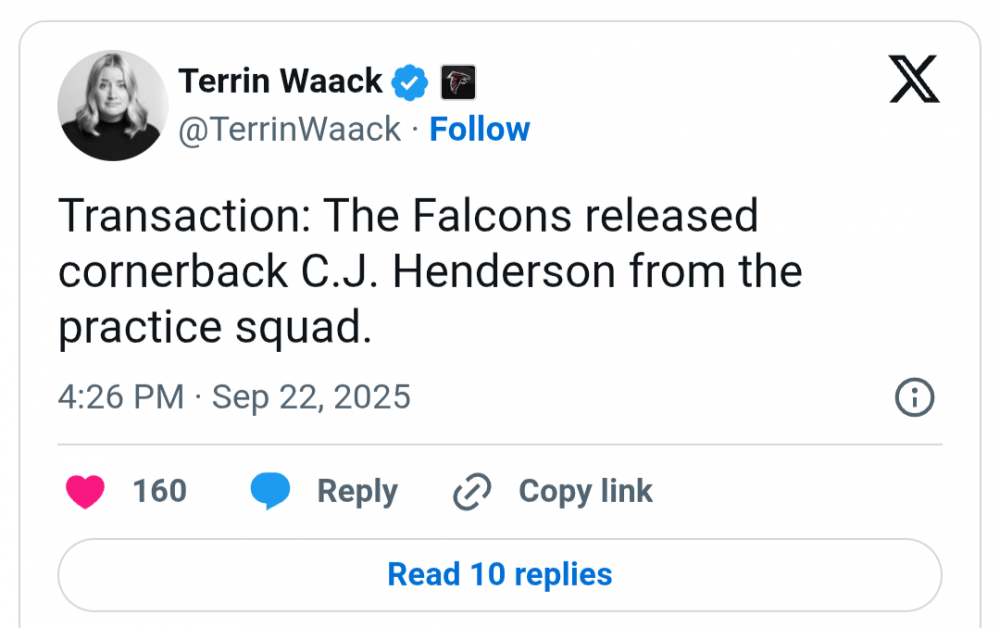This screenshot has width=1000, height=628.
Task: Click the Reply label
Action: [x=357, y=491]
